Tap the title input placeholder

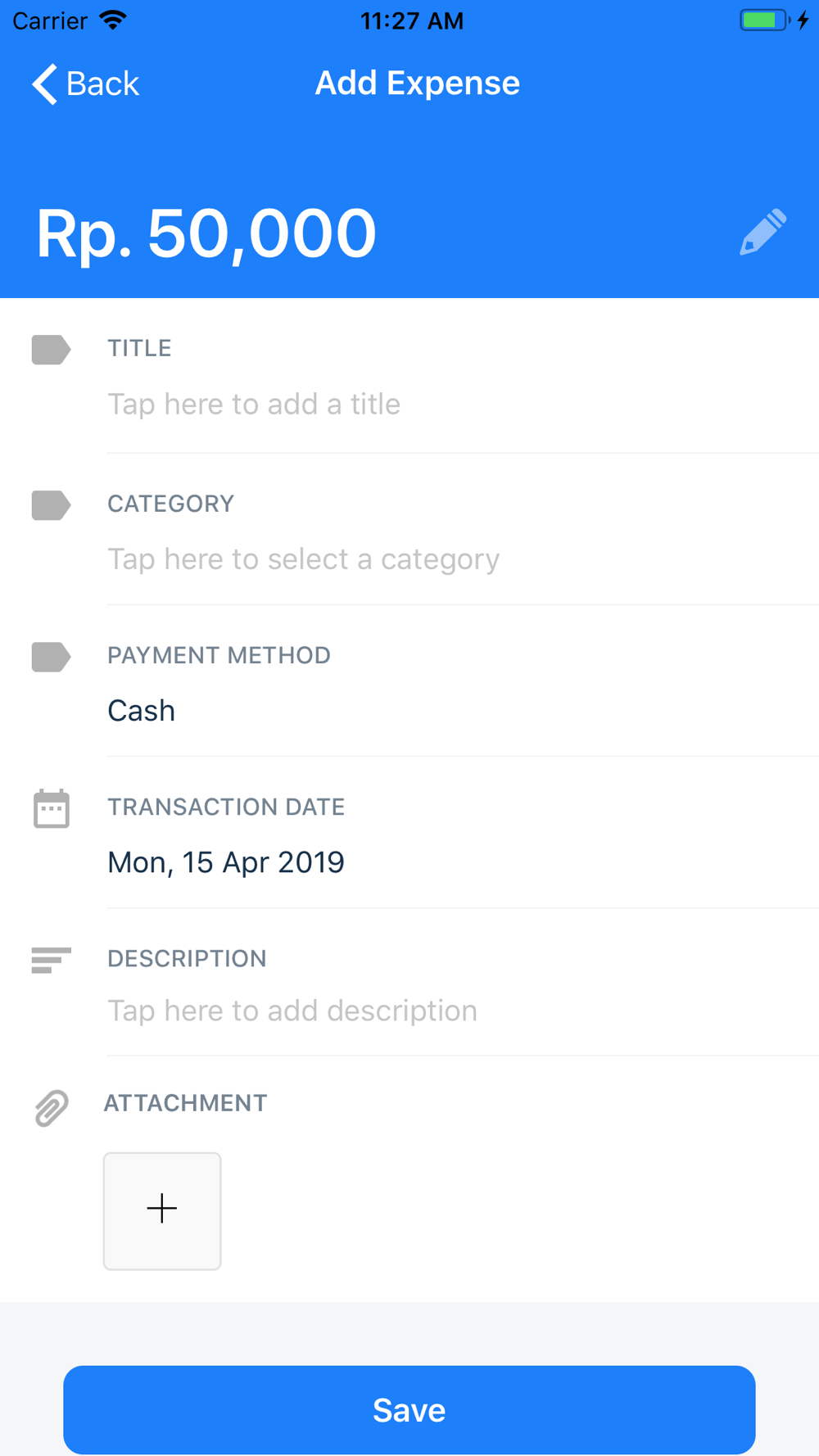pos(254,404)
